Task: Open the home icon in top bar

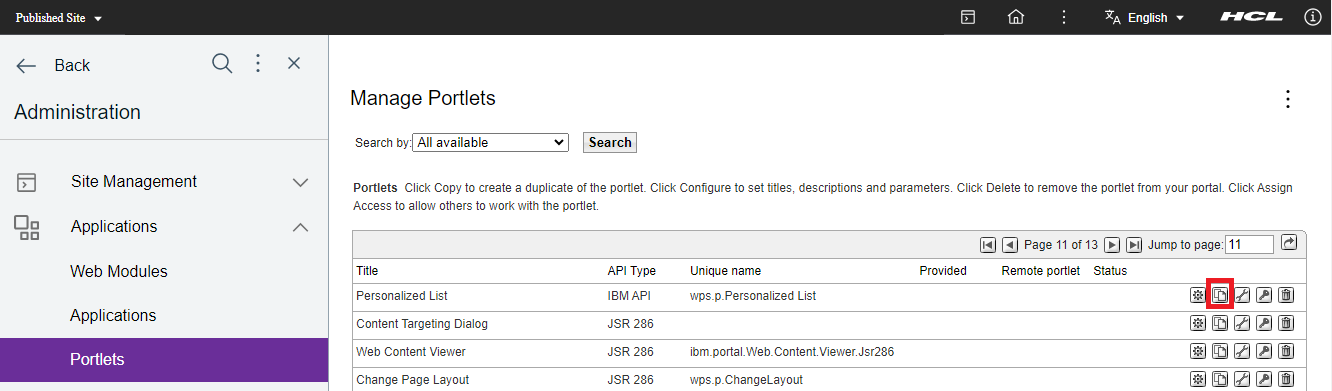Action: point(1016,17)
